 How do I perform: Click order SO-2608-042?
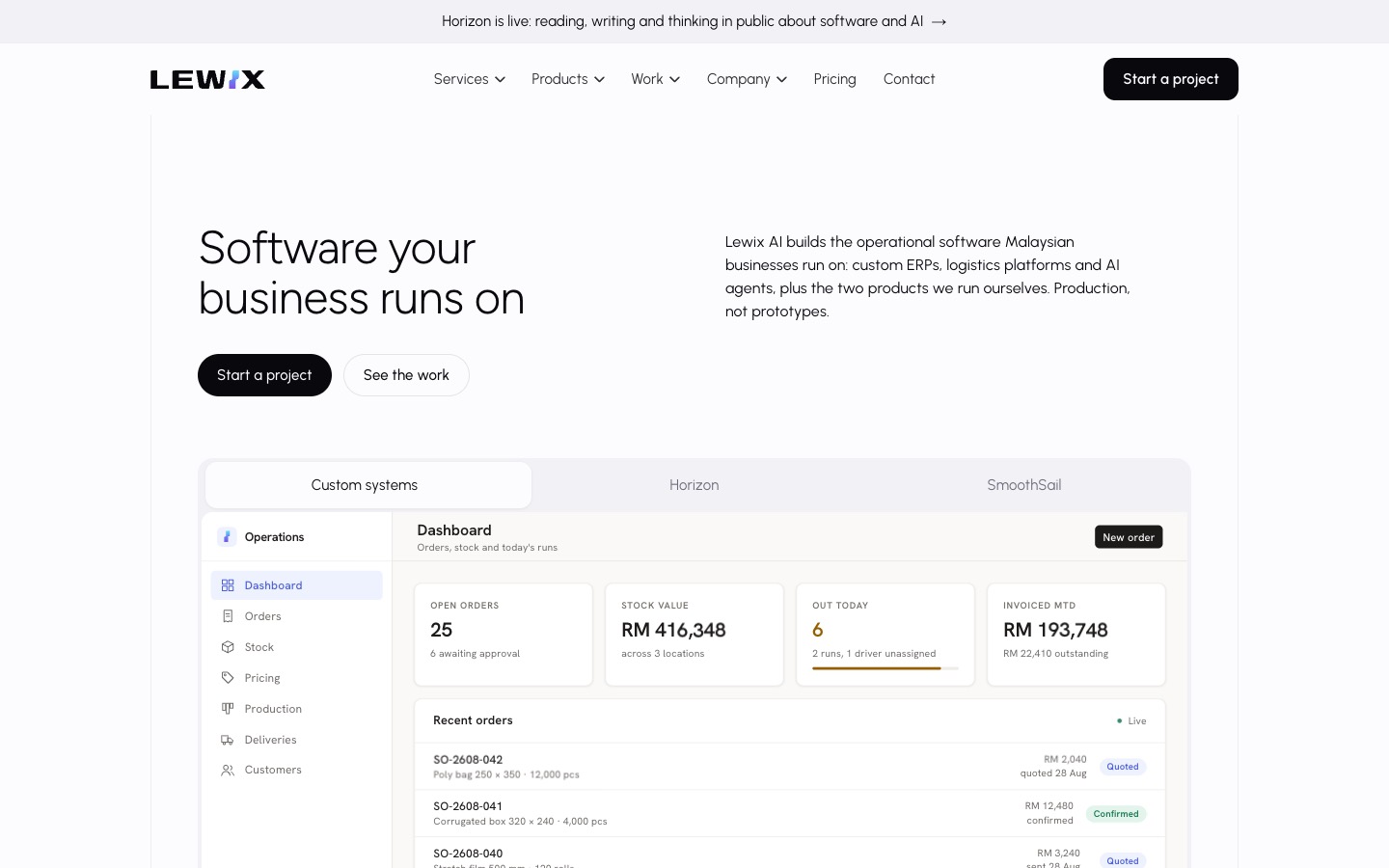point(790,767)
